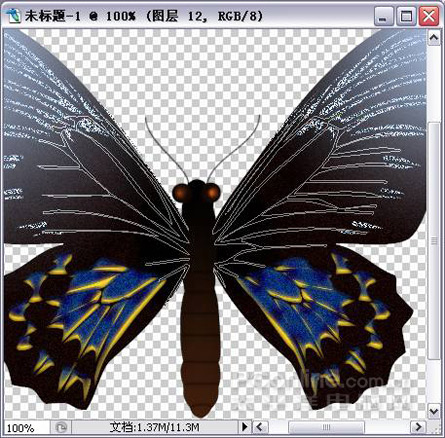Image resolution: width=445 pixels, height=438 pixels.
Task: Click the horizontal scrollbar right arrow
Action: [x=417, y=427]
